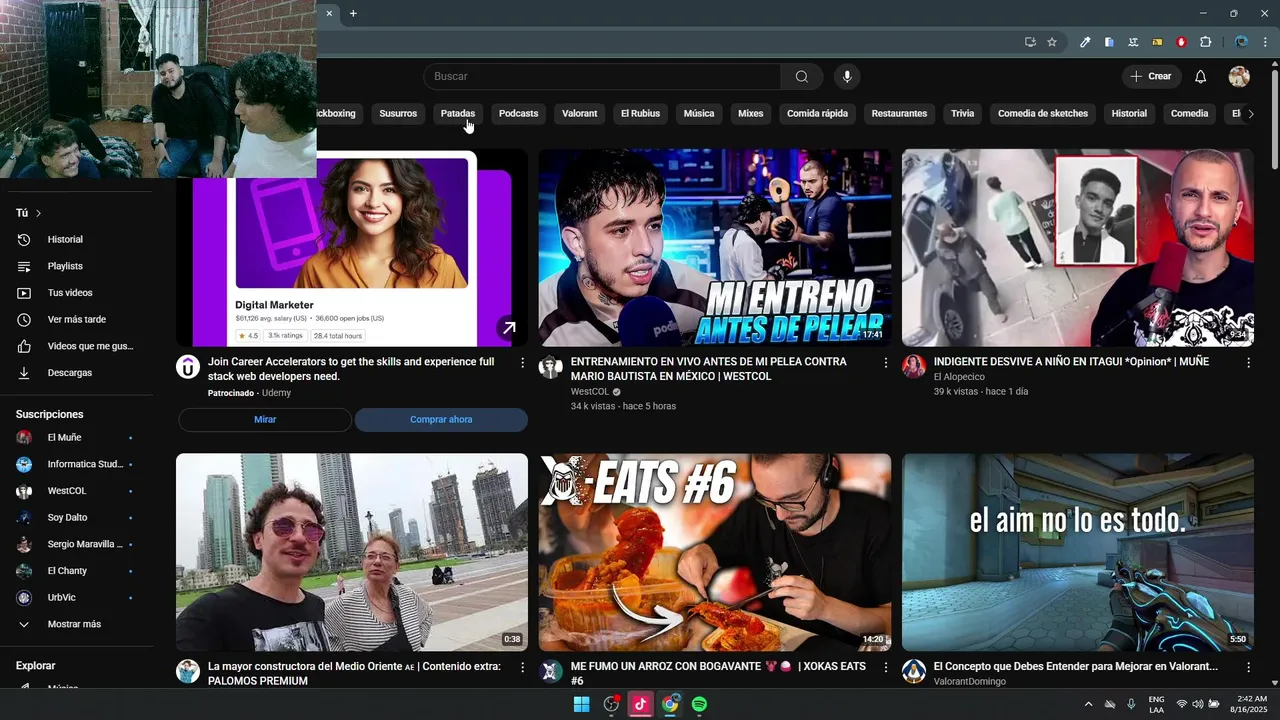The image size is (1280, 720).
Task: Play the MI ENTRENO ANTES DE PELEAR thumbnail
Action: tap(715, 248)
